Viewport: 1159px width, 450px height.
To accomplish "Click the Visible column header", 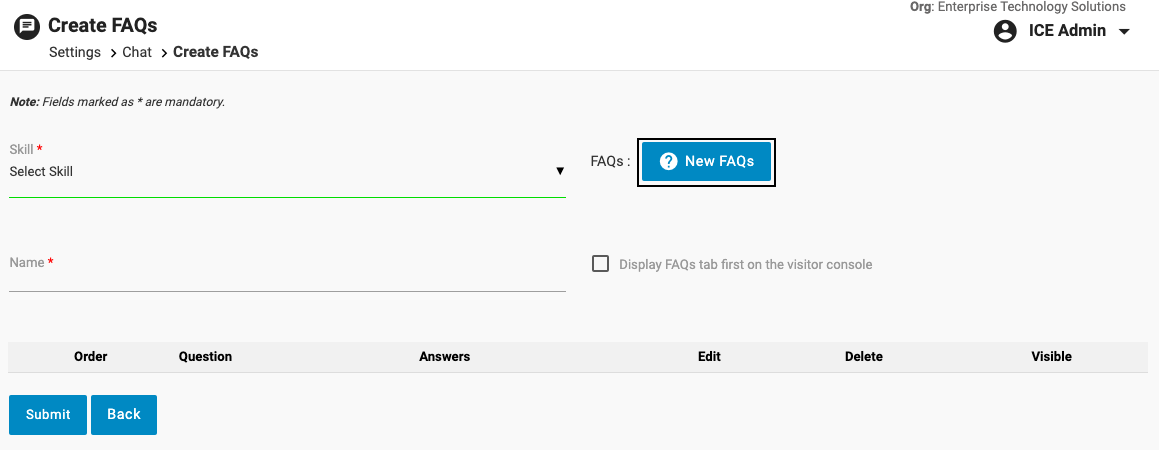I will click(x=1051, y=356).
